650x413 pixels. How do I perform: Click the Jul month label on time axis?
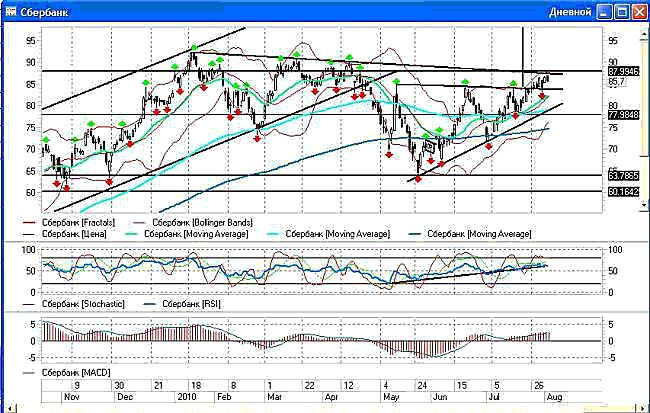(x=494, y=397)
